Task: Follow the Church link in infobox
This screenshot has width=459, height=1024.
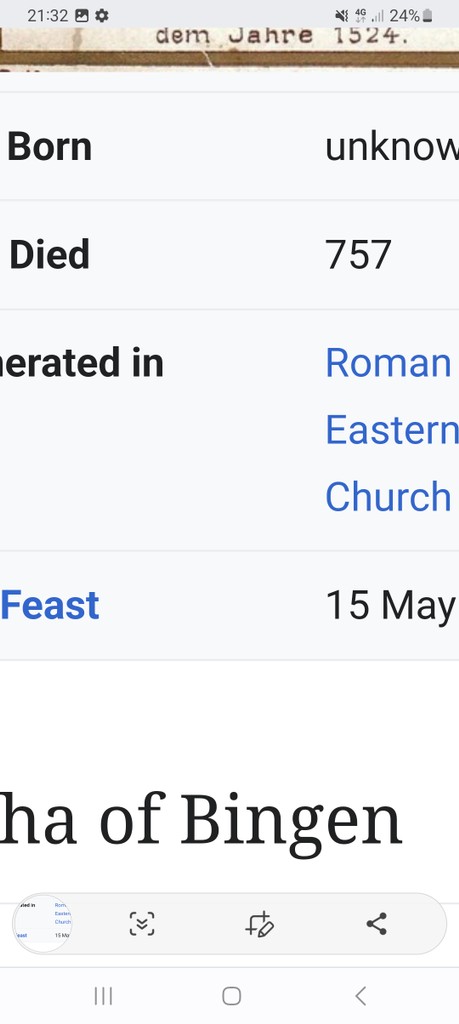Action: click(x=388, y=497)
